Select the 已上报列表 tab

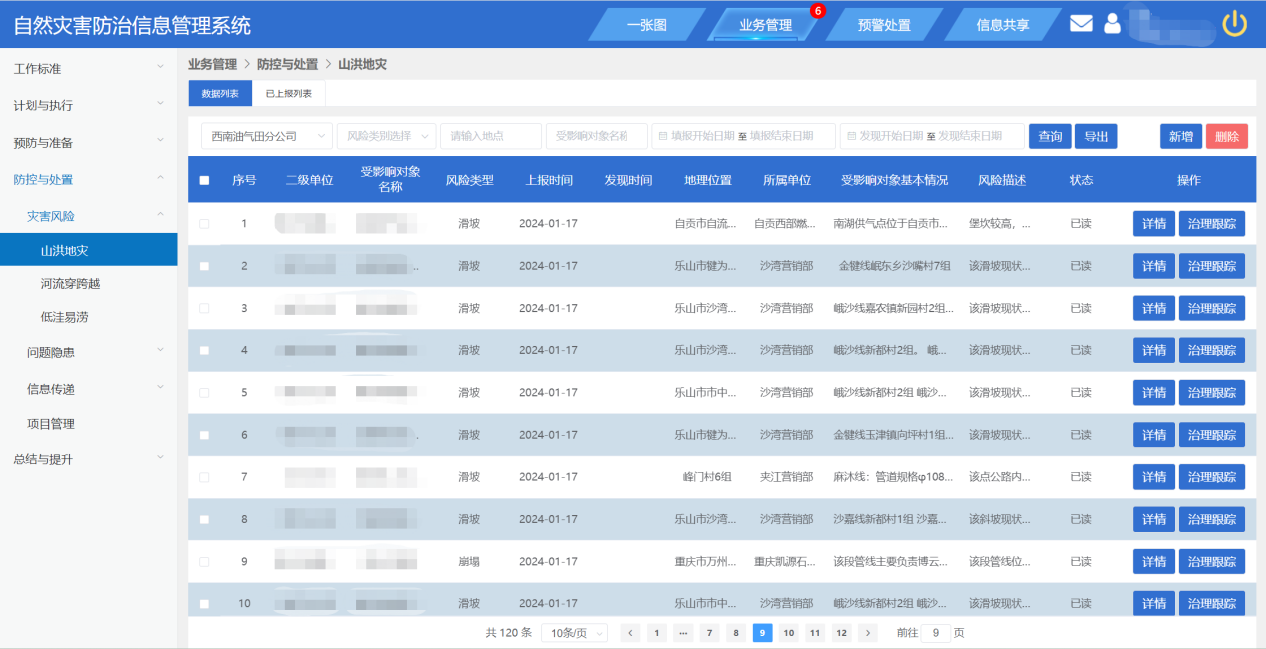click(289, 93)
